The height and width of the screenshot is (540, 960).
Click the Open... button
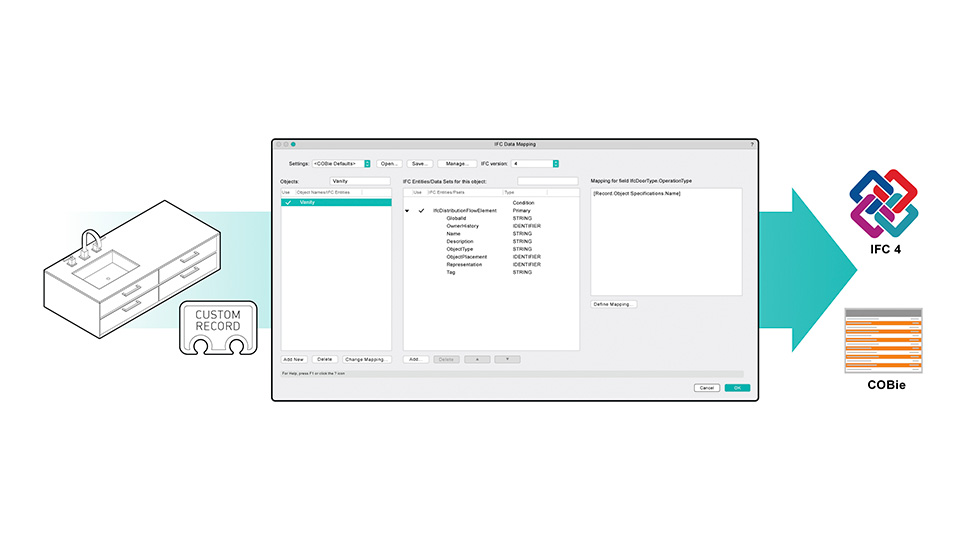[389, 164]
